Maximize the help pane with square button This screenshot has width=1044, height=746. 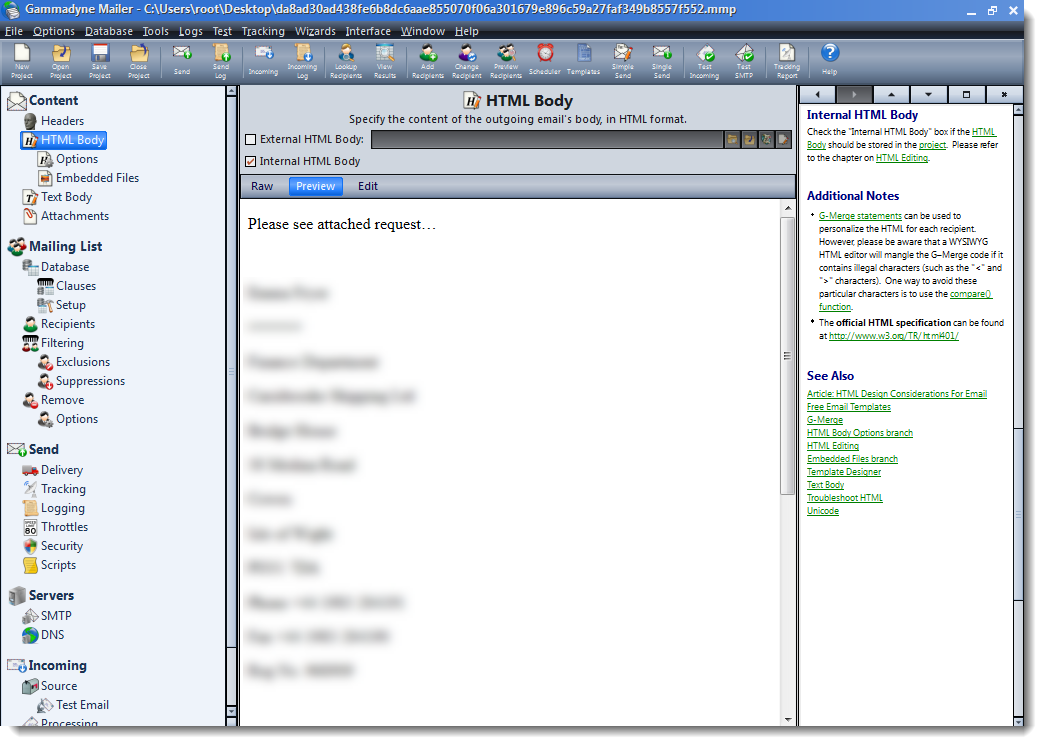pos(966,95)
